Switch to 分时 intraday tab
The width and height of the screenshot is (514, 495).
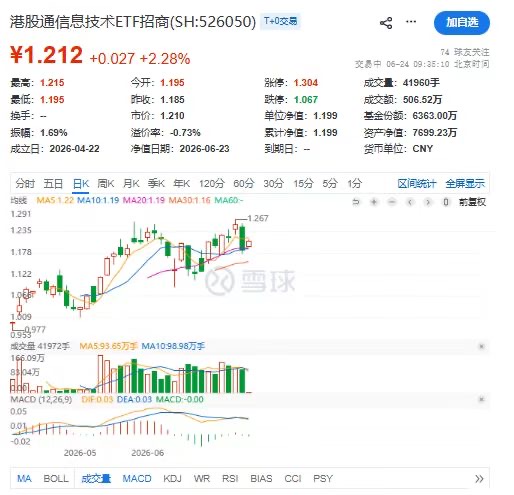click(x=25, y=183)
